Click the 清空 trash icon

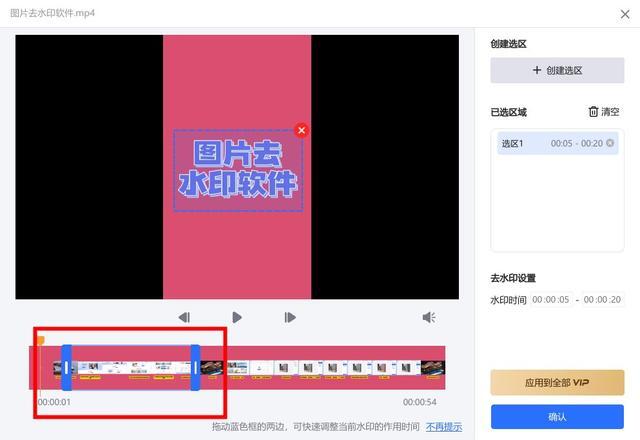point(593,111)
